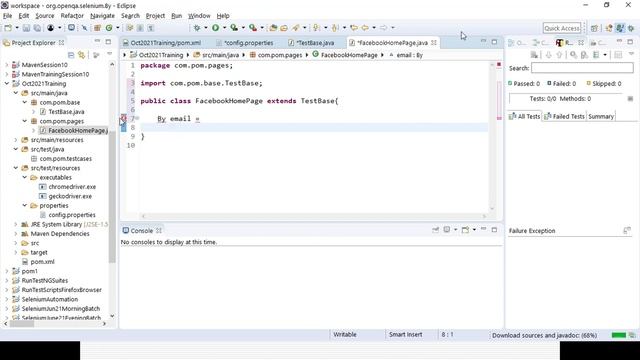This screenshot has width=640, height=360.
Task: Select FacebookHomePage.java in Project Explorer
Action: pos(73,131)
